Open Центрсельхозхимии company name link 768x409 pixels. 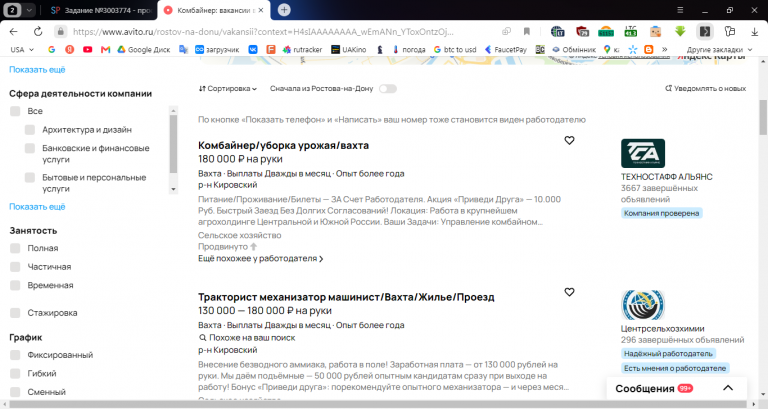coord(662,329)
